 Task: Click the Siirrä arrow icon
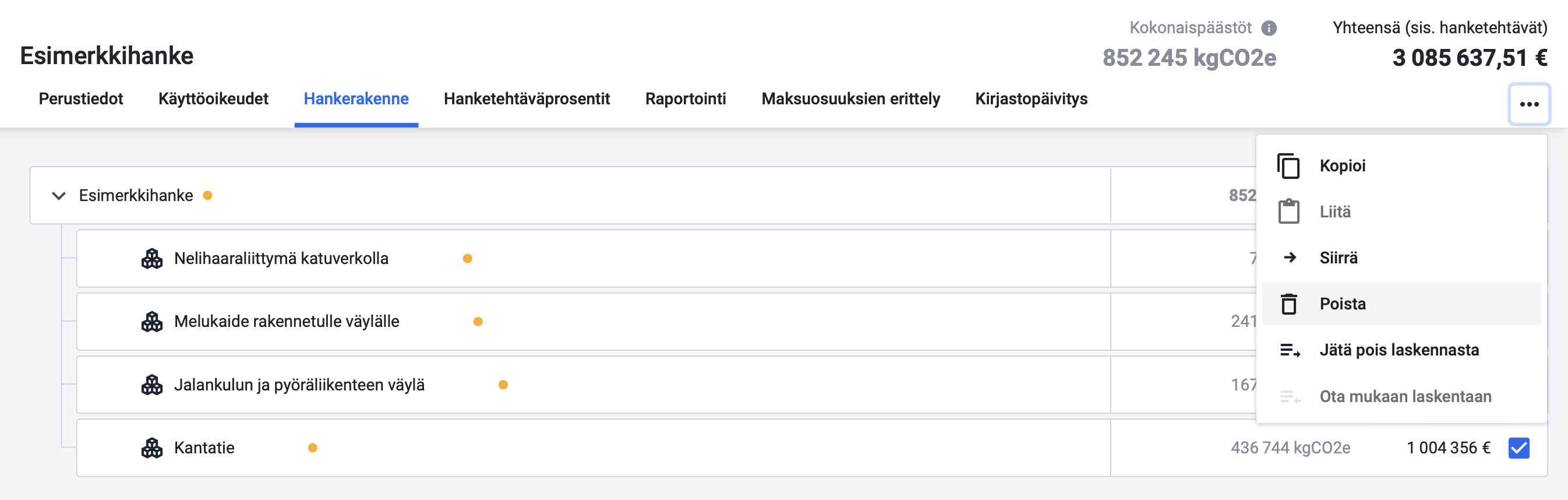tap(1289, 258)
